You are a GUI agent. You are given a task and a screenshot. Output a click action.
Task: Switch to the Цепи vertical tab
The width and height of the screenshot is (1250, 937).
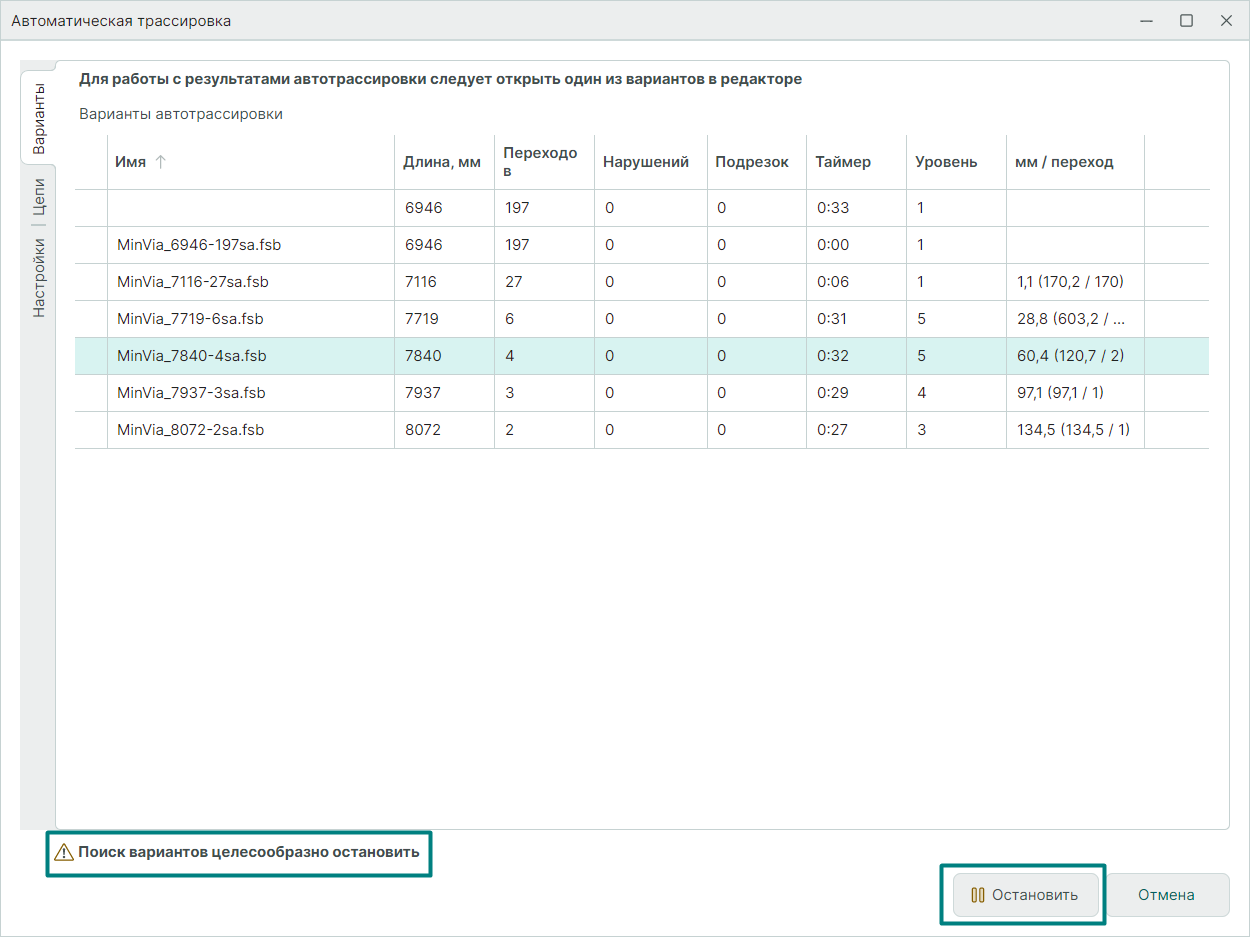tap(38, 196)
